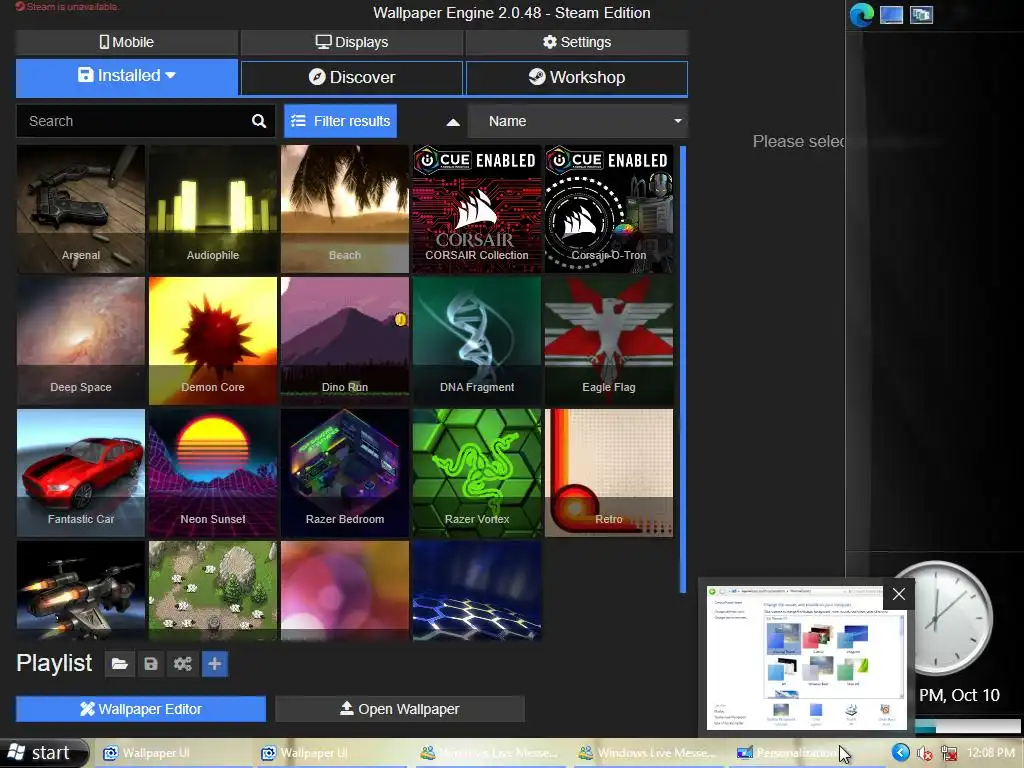Click the wallpaper list scrollbar

[683, 369]
